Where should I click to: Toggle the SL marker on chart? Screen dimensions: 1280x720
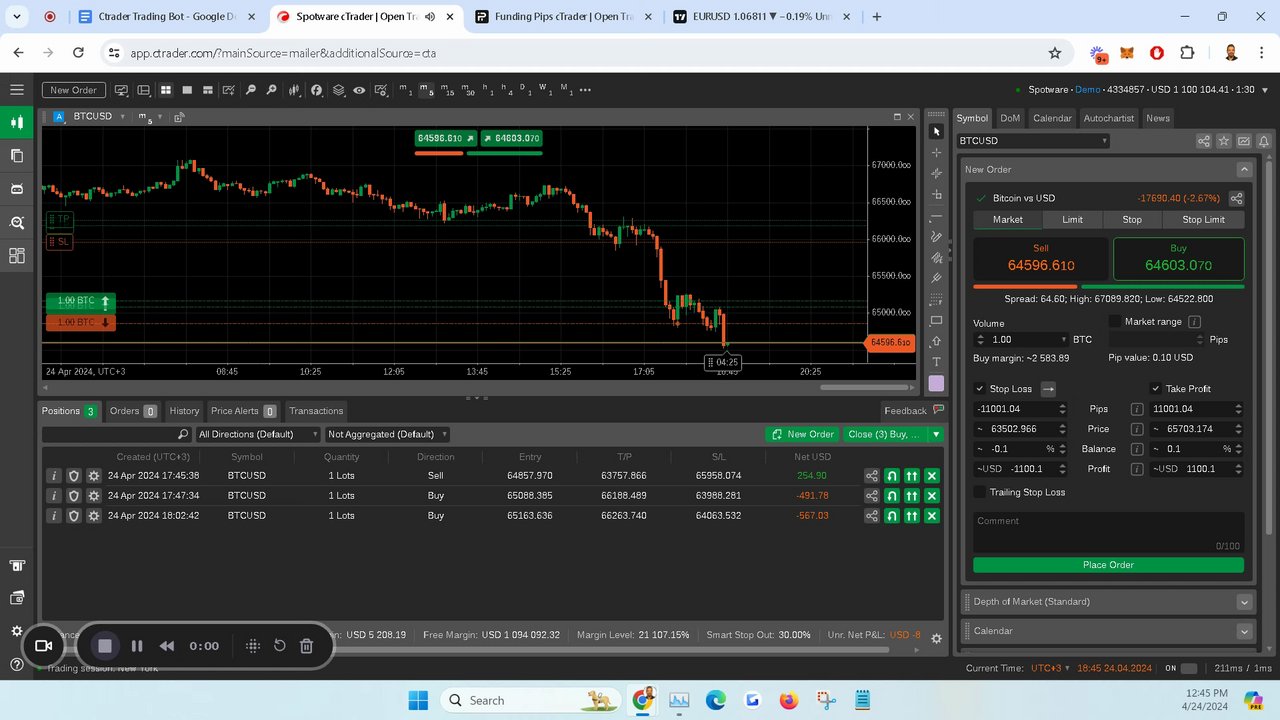pyautogui.click(x=59, y=241)
